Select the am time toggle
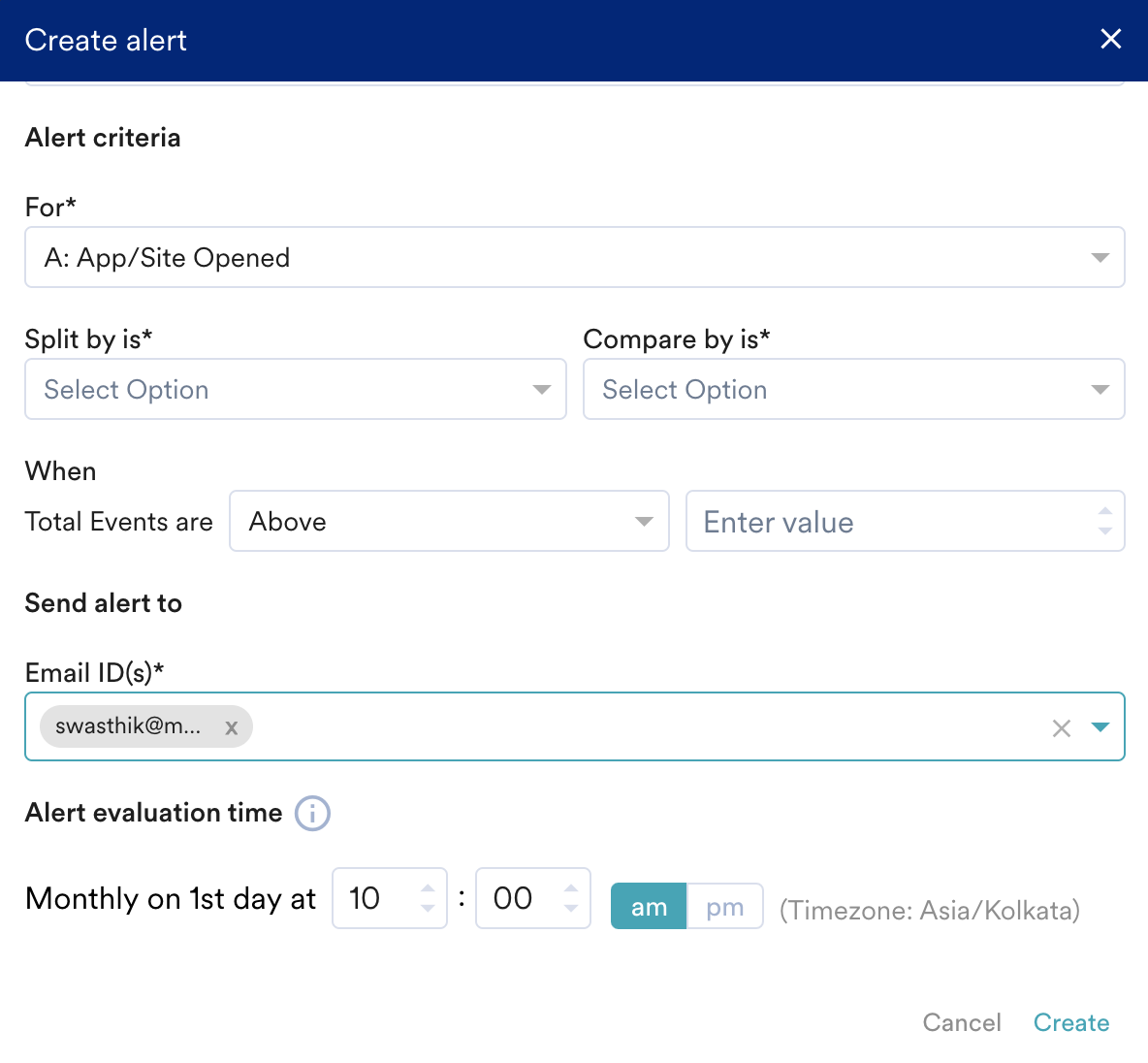Image resolution: width=1148 pixels, height=1063 pixels. coord(649,907)
